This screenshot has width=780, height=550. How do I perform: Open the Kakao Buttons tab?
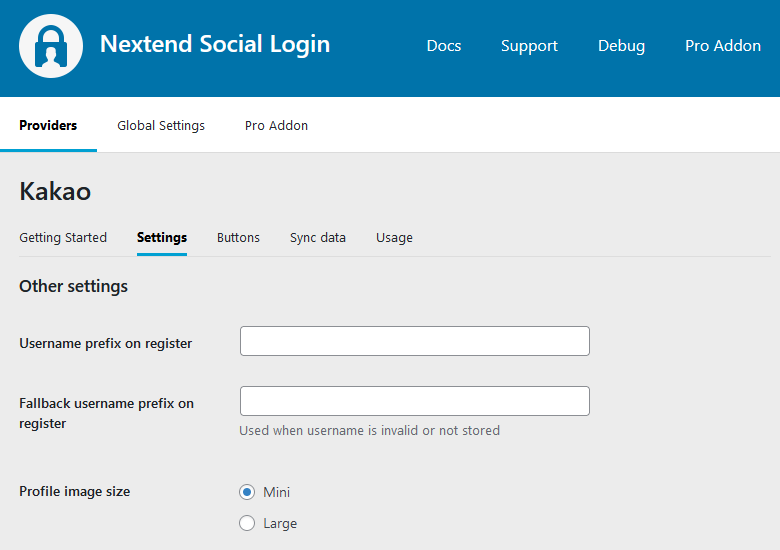point(238,238)
